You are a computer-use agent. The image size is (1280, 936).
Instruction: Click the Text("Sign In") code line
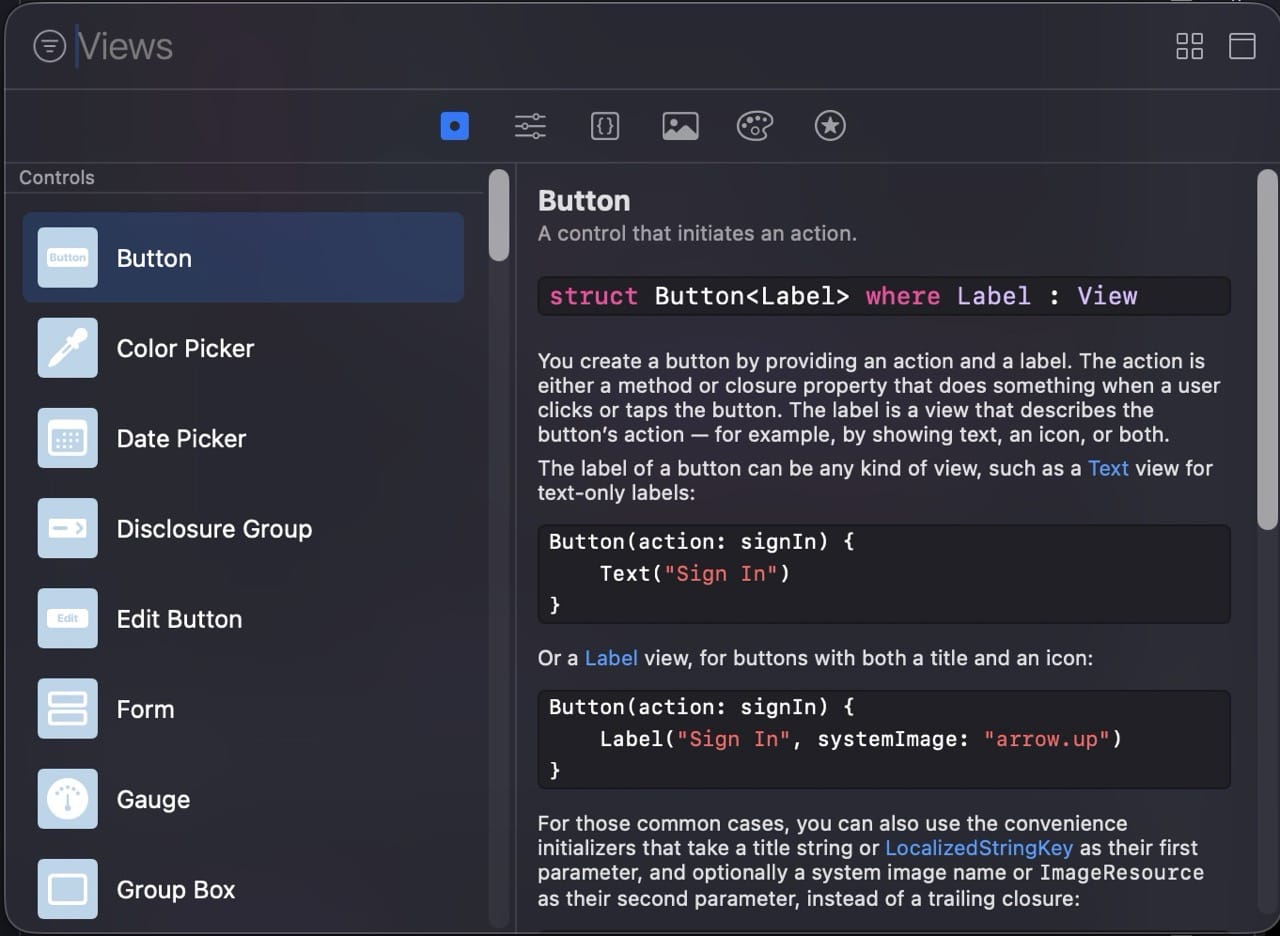click(x=695, y=574)
